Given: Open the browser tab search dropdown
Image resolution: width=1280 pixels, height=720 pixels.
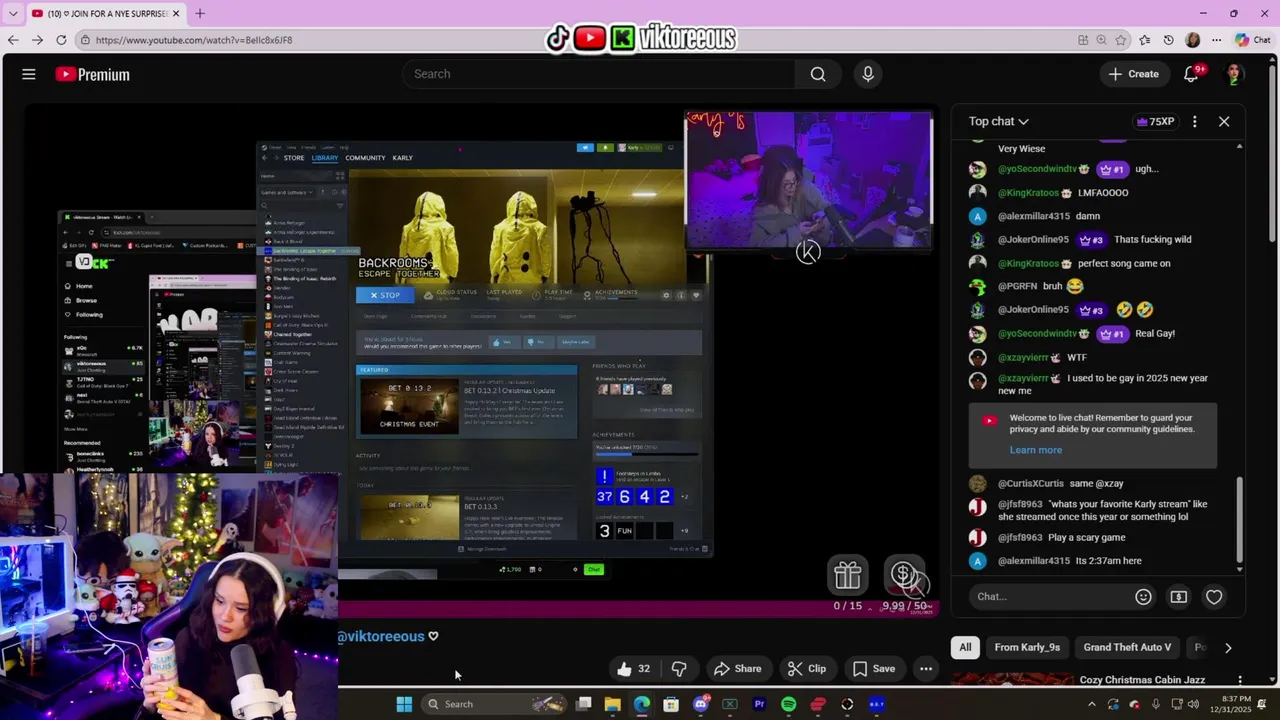Looking at the screenshot, I should pyautogui.click(x=13, y=13).
